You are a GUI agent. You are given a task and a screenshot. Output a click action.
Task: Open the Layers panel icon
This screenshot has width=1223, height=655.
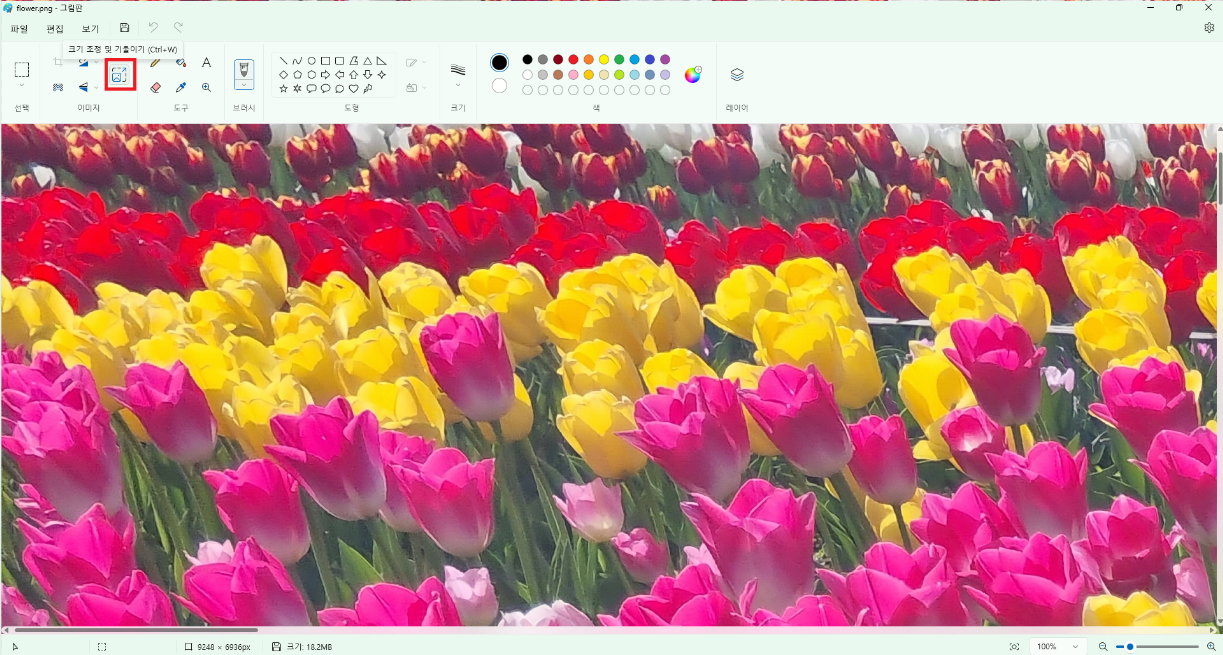tap(737, 75)
